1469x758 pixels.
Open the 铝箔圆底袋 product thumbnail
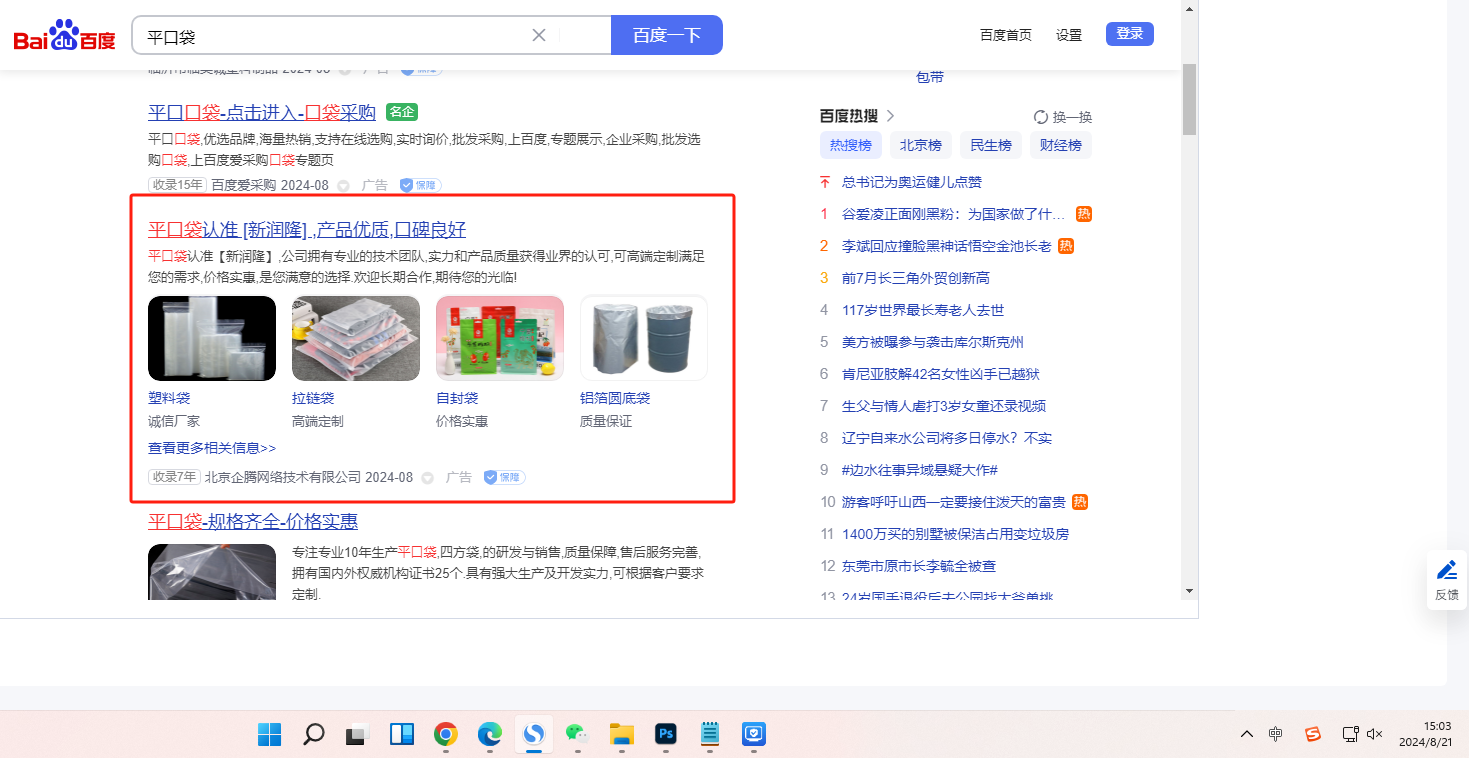click(x=644, y=338)
